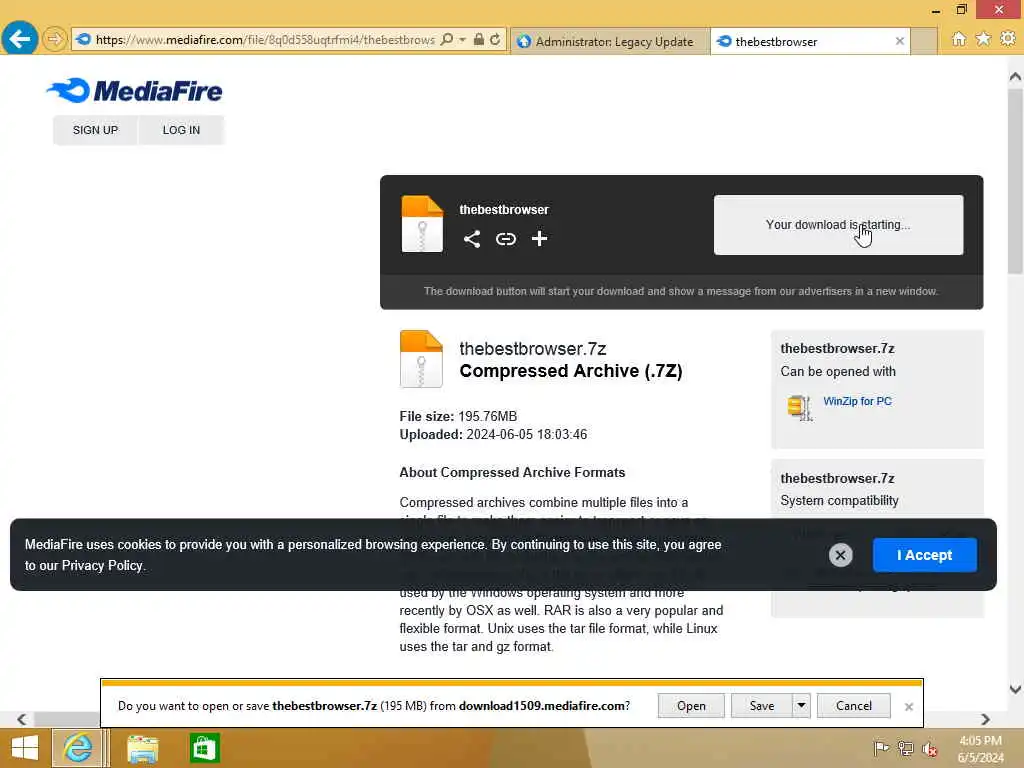Click the search magnifier in the address bar
The image size is (1024, 768).
coord(447,39)
